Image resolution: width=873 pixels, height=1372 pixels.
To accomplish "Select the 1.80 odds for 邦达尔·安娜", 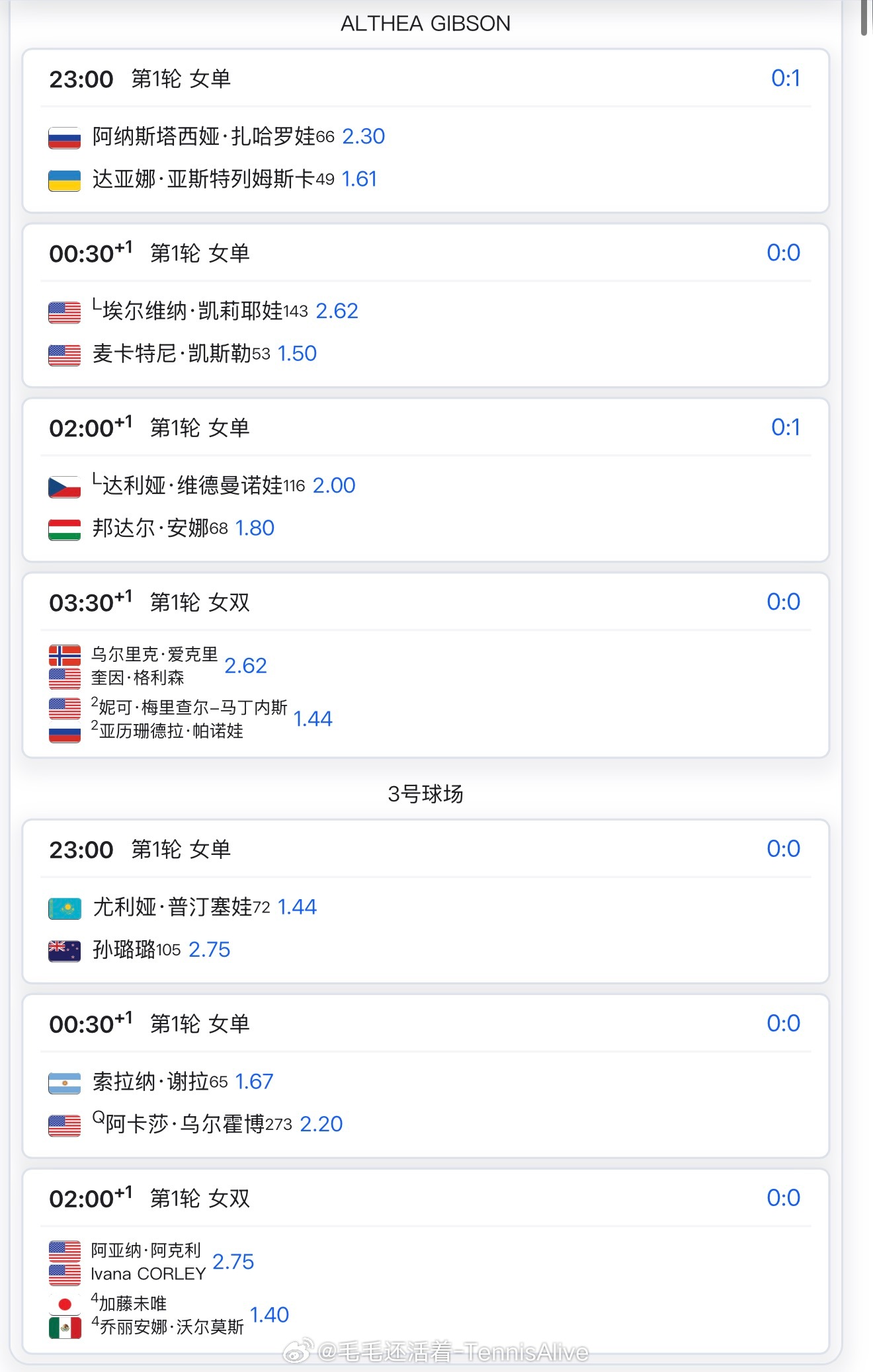I will tap(255, 528).
